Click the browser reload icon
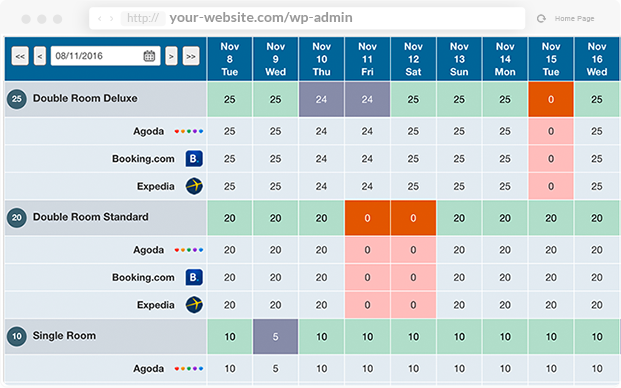Image resolution: width=621 pixels, height=388 pixels. coord(541,18)
